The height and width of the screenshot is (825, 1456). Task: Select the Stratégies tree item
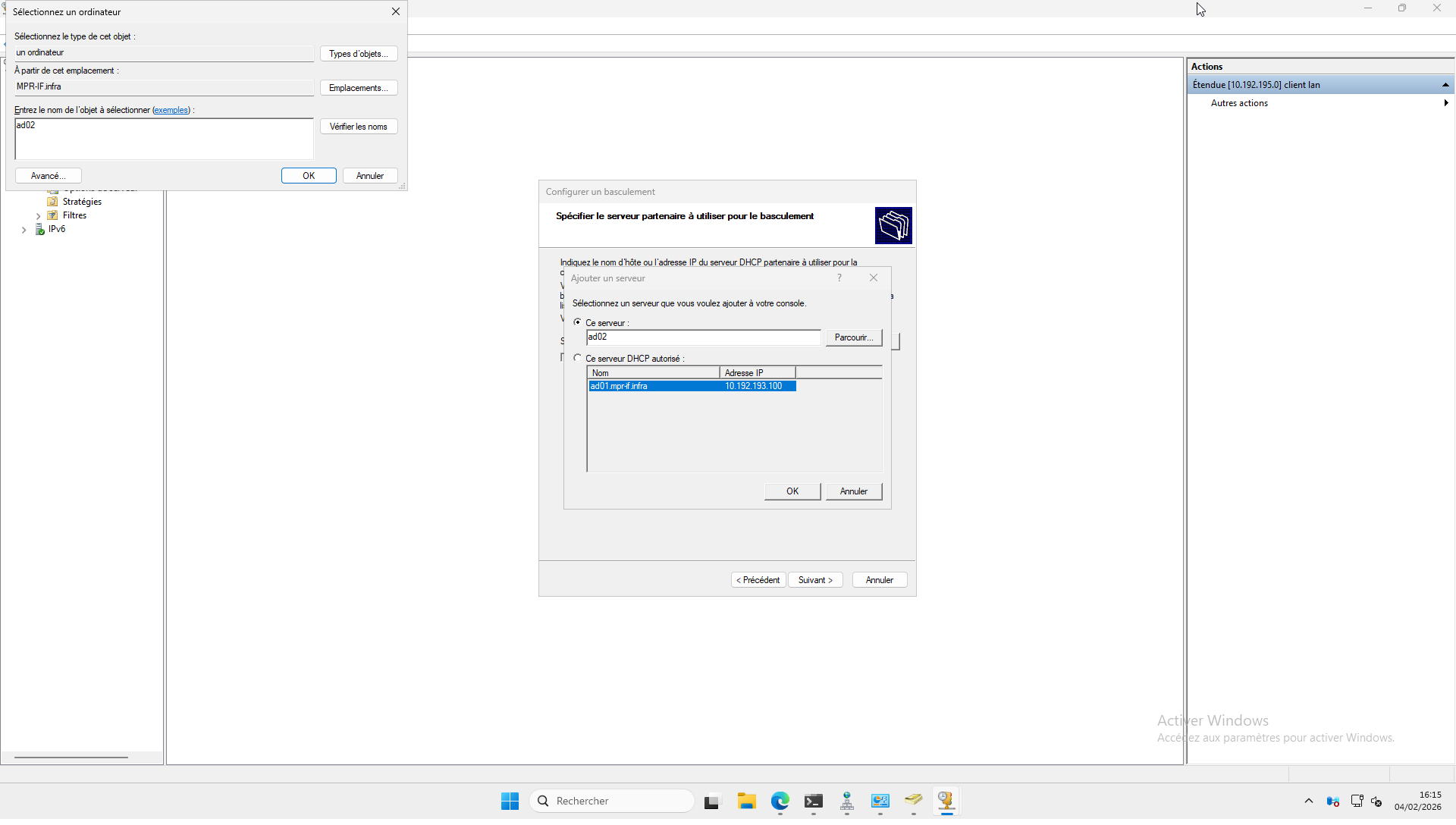pyautogui.click(x=82, y=202)
